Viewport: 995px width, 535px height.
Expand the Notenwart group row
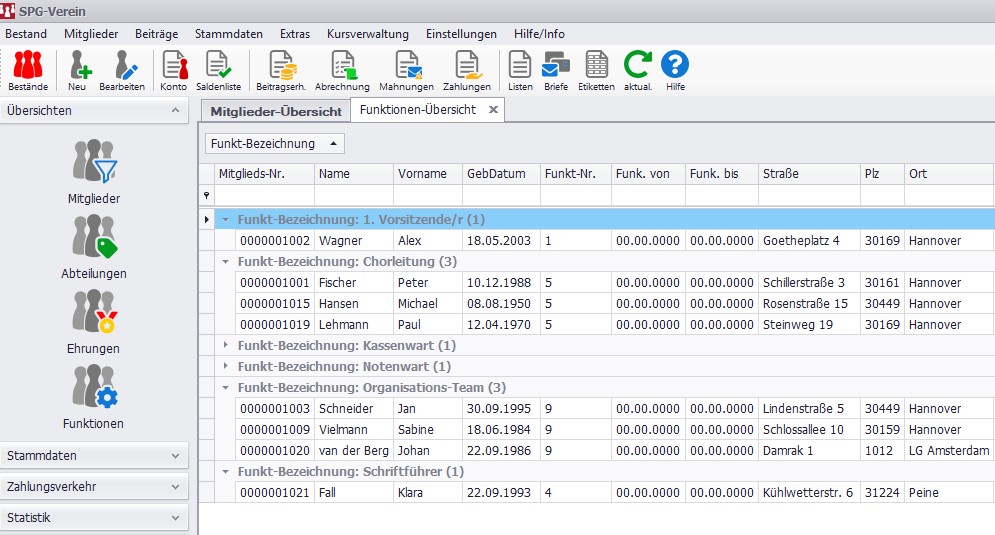[226, 367]
